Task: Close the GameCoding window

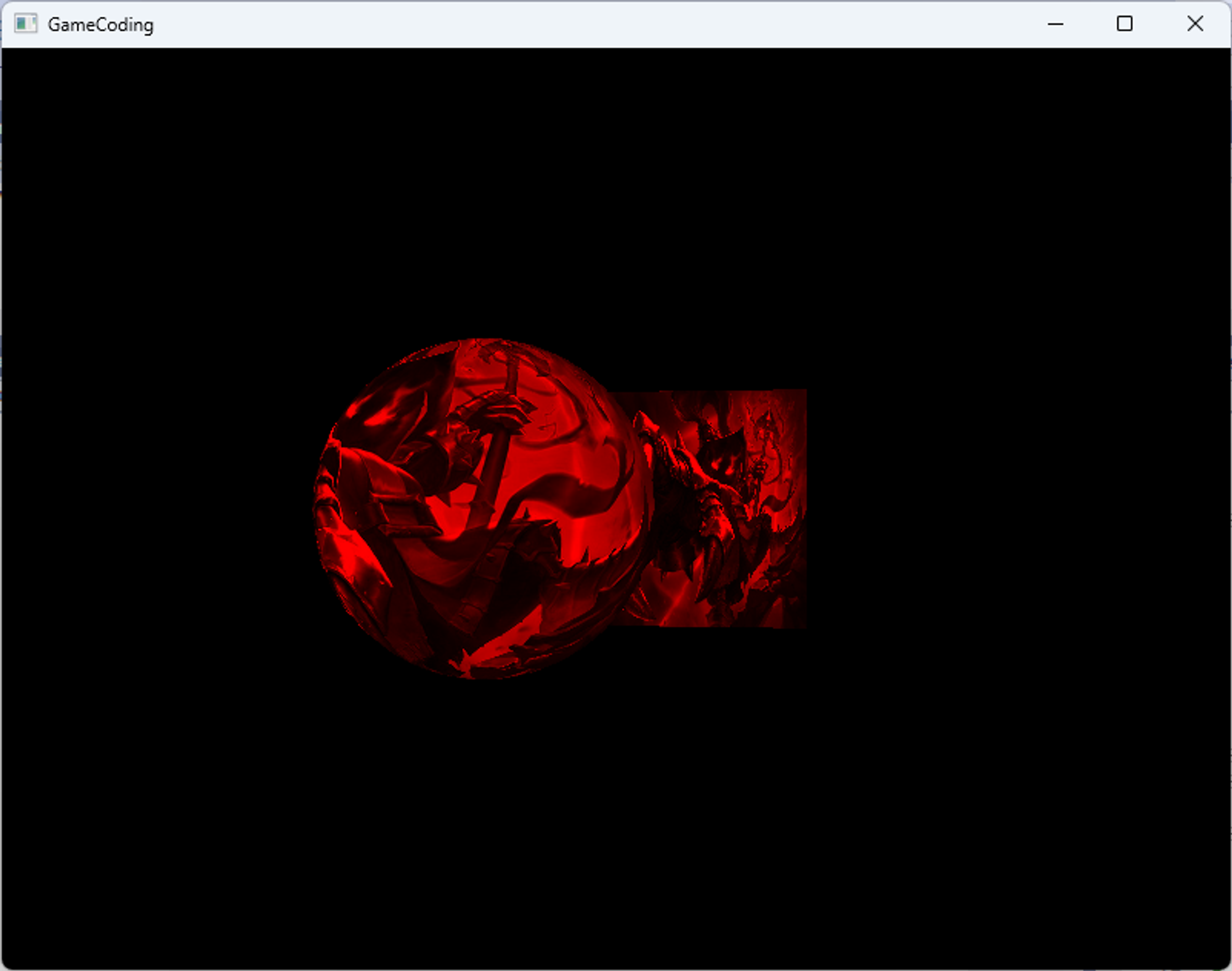Action: click(x=1194, y=24)
